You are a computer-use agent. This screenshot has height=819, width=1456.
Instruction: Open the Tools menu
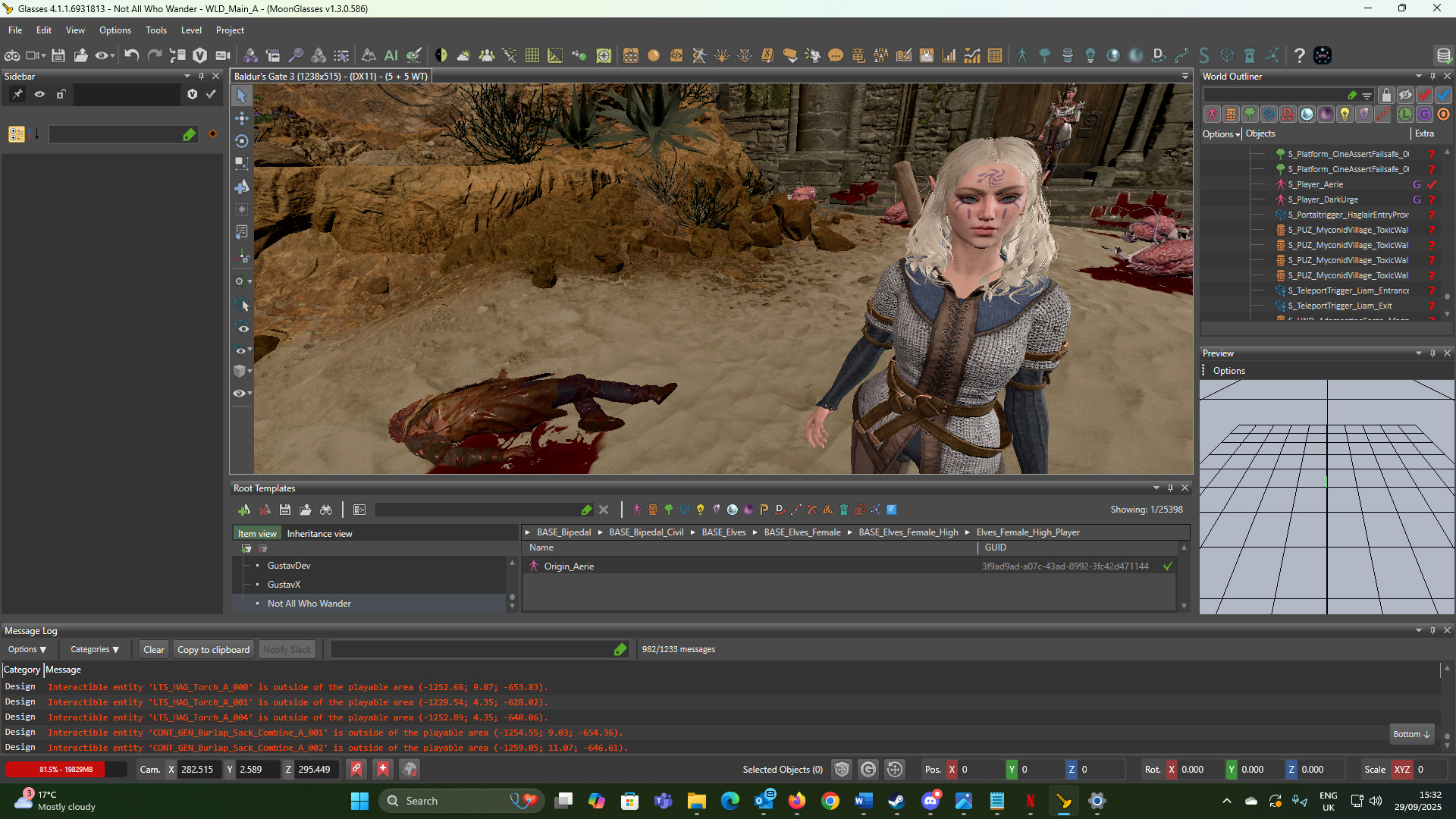[x=156, y=30]
